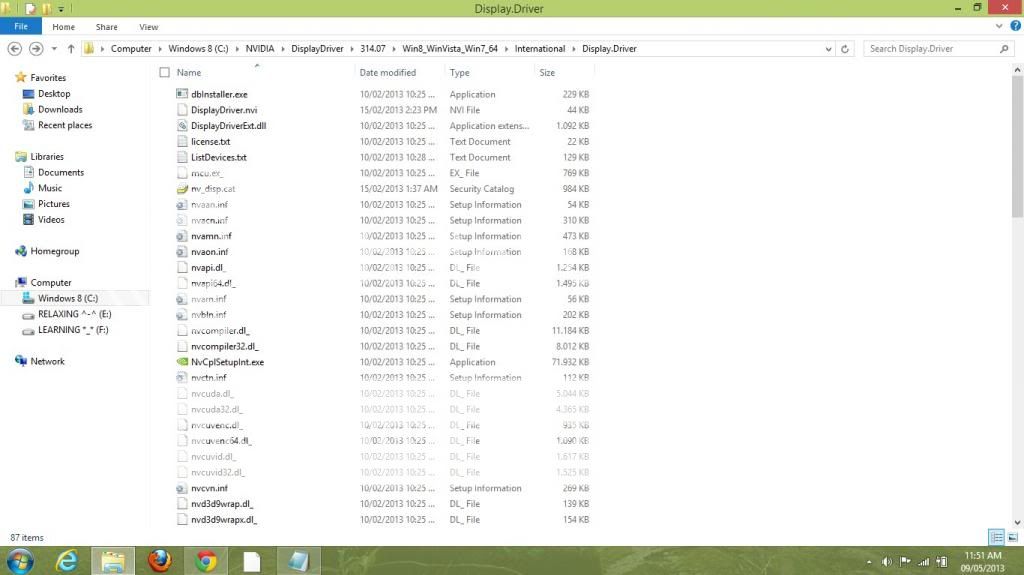Viewport: 1024px width, 575px height.
Task: Select the license.txt file
Action: tap(210, 141)
